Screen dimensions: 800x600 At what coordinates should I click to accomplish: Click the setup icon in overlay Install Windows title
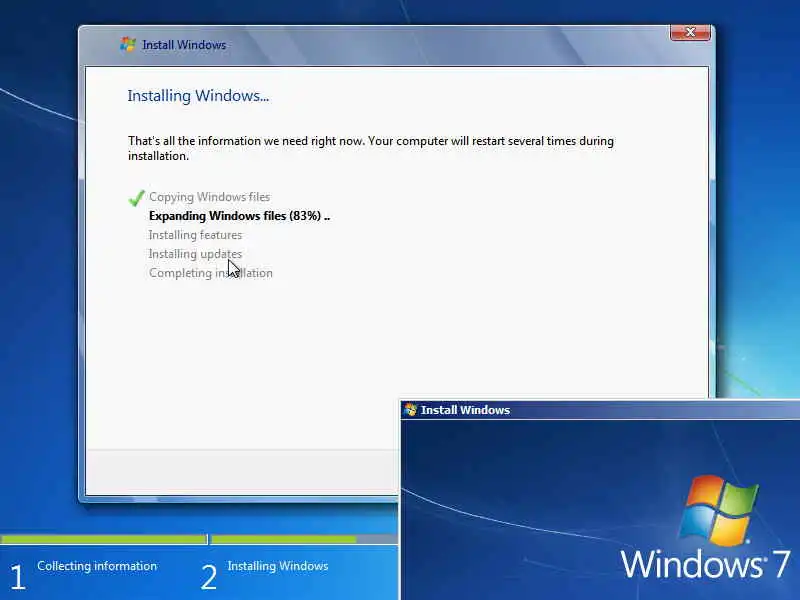[x=410, y=410]
